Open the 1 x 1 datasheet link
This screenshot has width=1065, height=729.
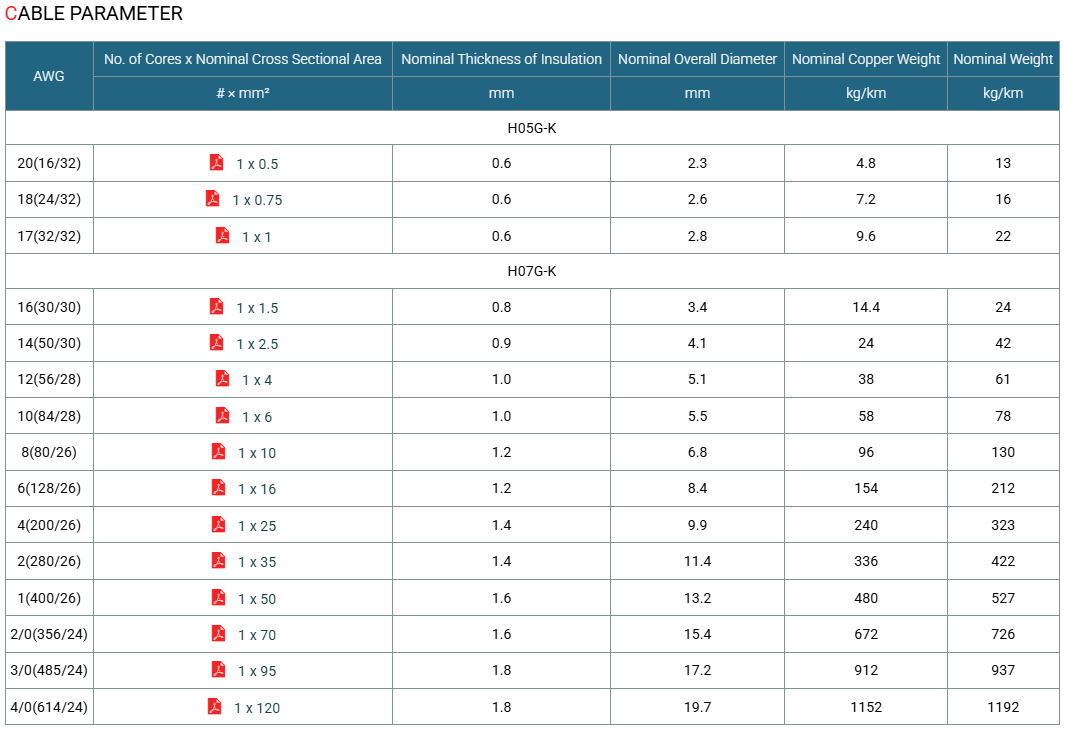(x=256, y=237)
